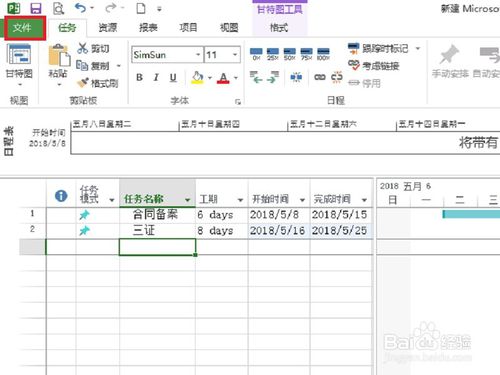Viewport: 500px width, 375px height.
Task: Click 跟踪时标记 button
Action: tap(378, 49)
